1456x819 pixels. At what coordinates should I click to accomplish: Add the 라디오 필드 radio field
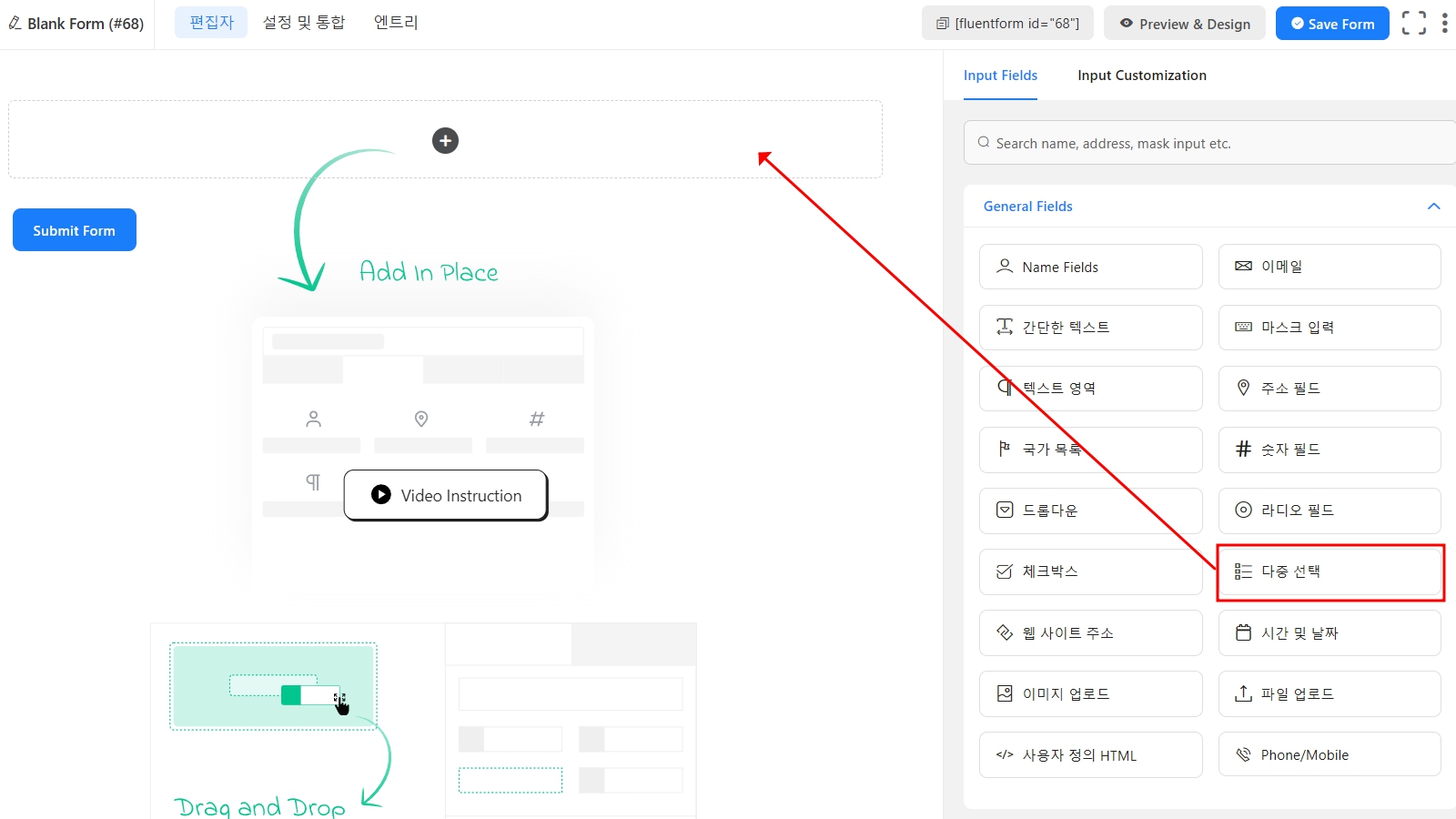coord(1330,511)
